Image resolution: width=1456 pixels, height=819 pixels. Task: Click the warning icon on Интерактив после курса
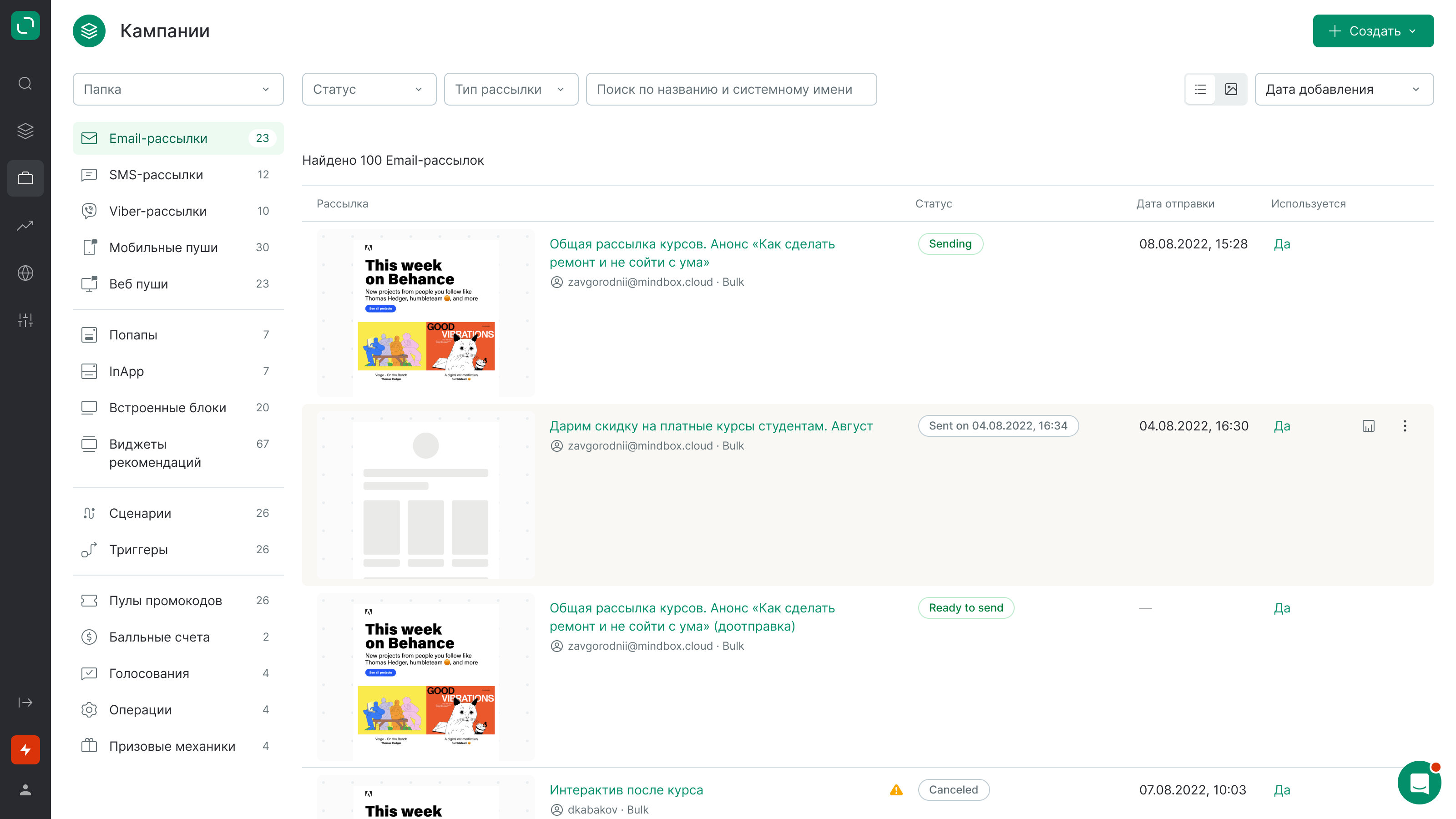896,790
